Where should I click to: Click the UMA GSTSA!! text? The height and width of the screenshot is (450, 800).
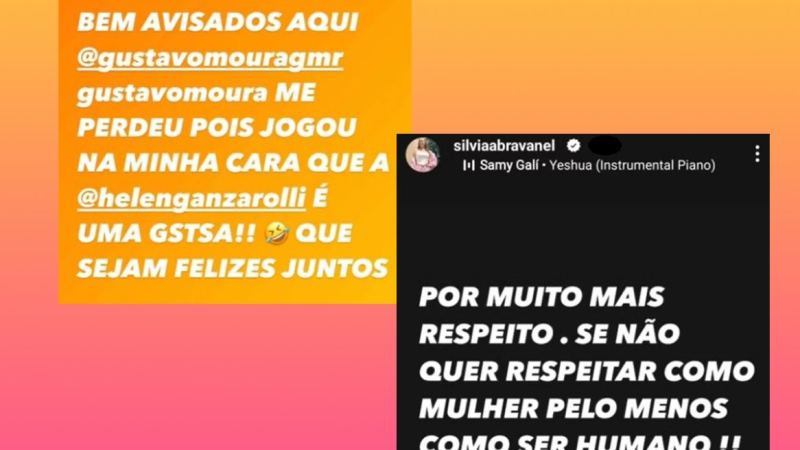166,234
